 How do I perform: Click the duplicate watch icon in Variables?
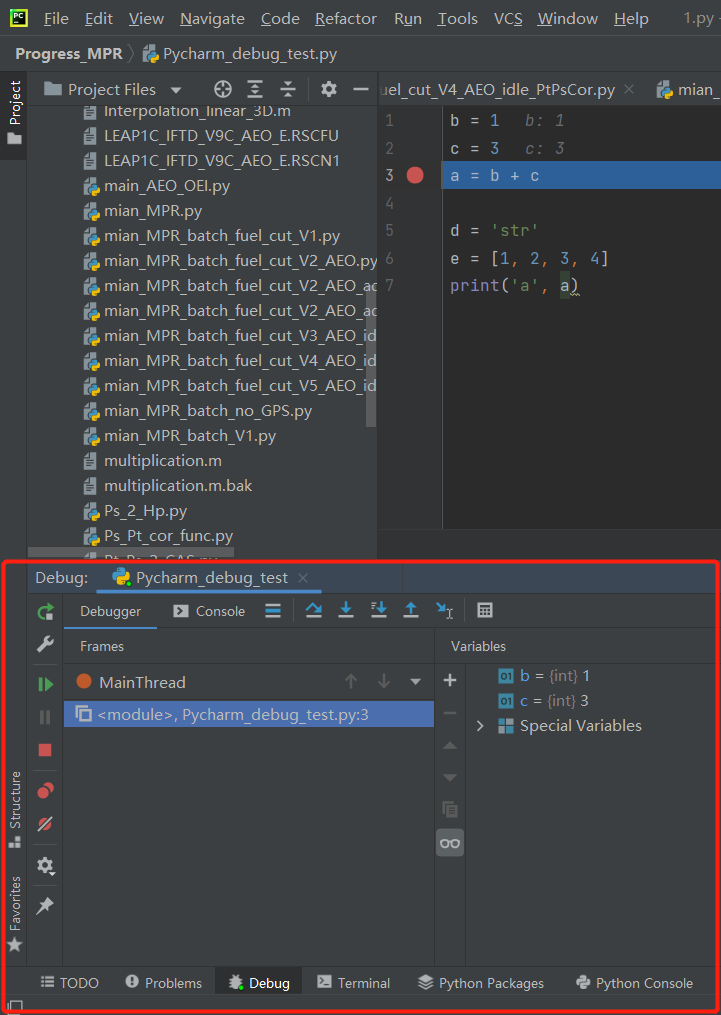click(450, 809)
